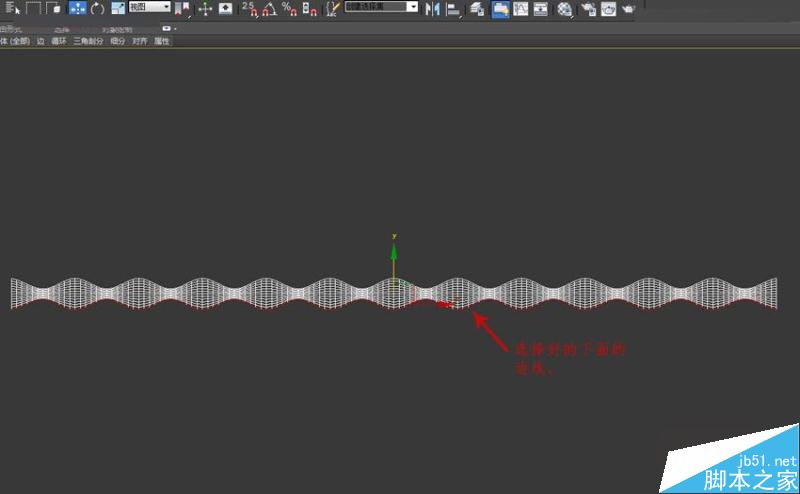
Task: Open the 三角剖分 ribbon panel tab
Action: click(x=88, y=41)
